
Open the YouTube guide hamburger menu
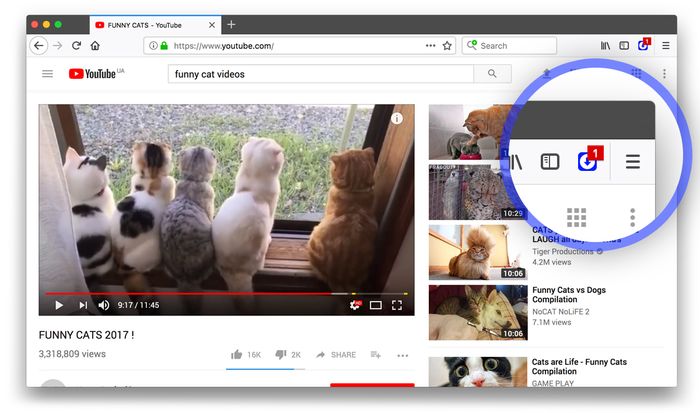(47, 74)
